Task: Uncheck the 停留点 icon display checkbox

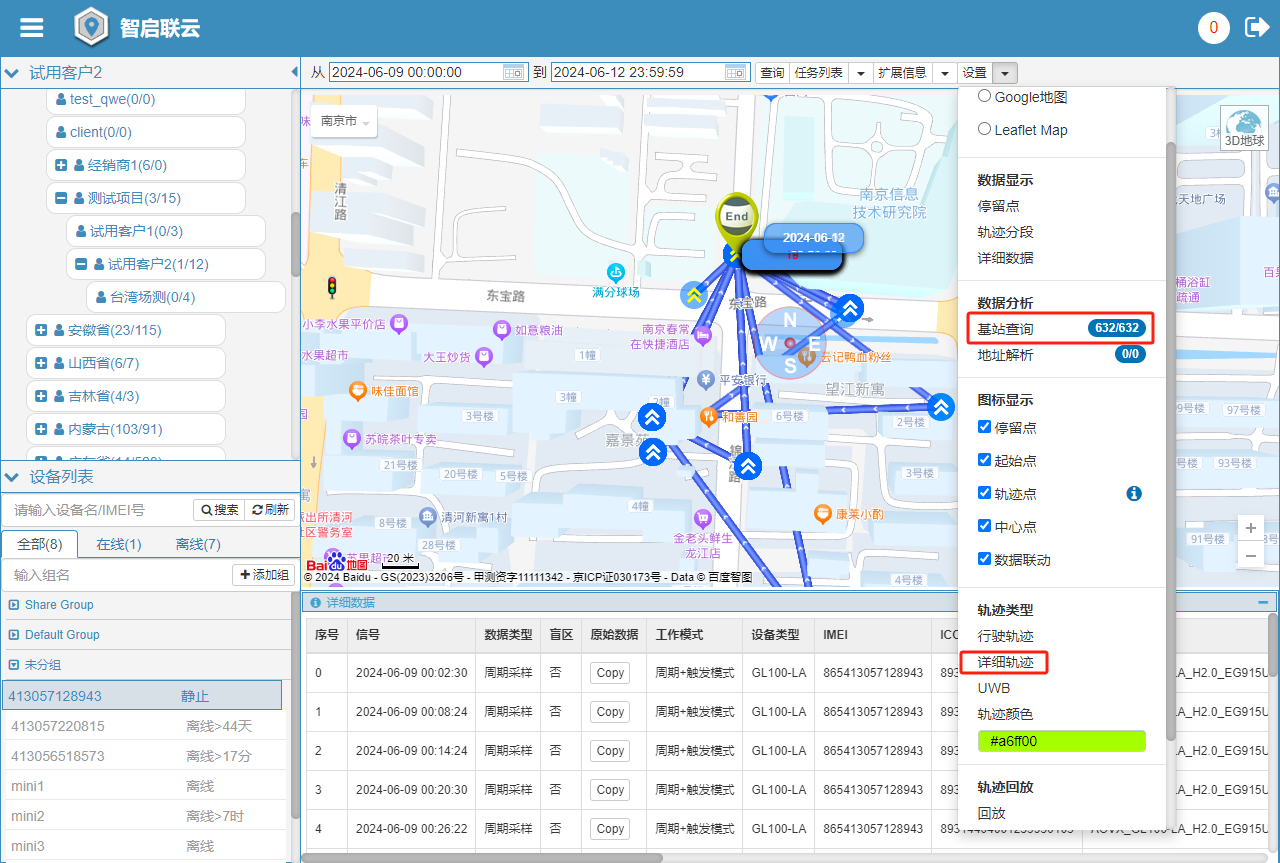Action: (x=984, y=427)
